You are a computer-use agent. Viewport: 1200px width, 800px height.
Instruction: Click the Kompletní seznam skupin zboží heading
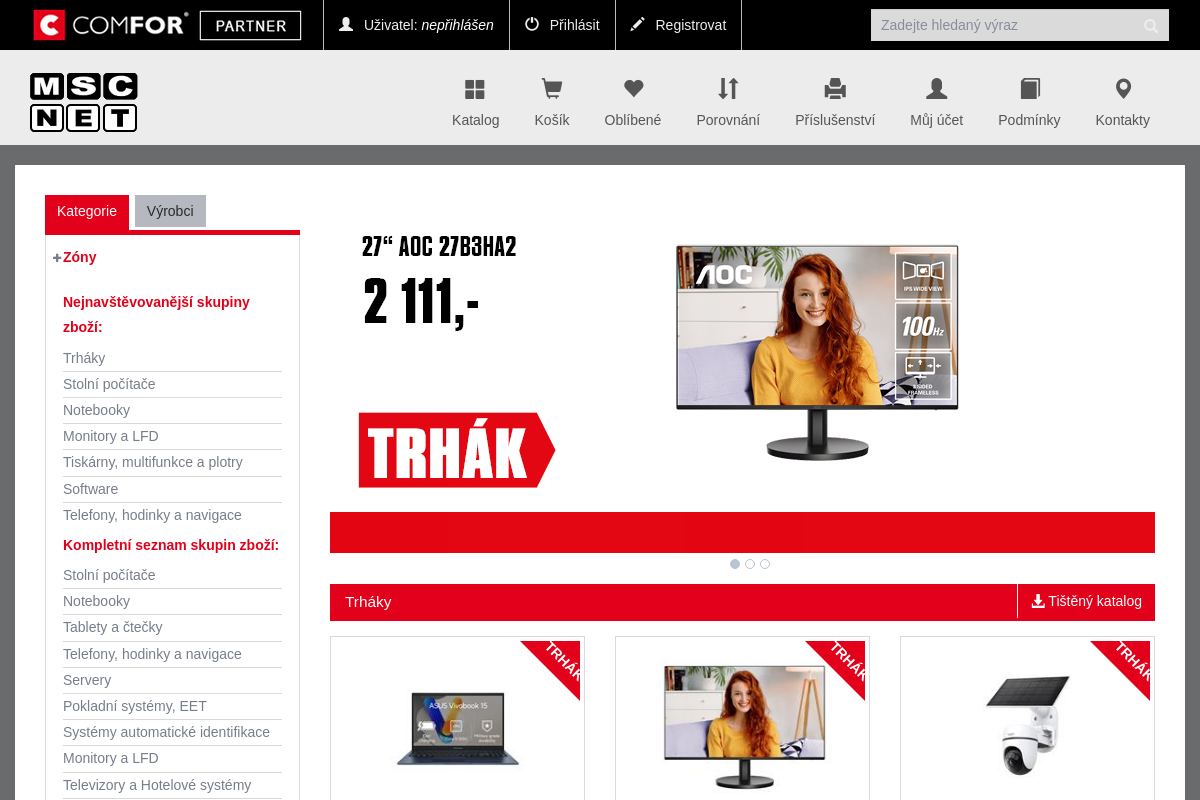pyautogui.click(x=171, y=545)
